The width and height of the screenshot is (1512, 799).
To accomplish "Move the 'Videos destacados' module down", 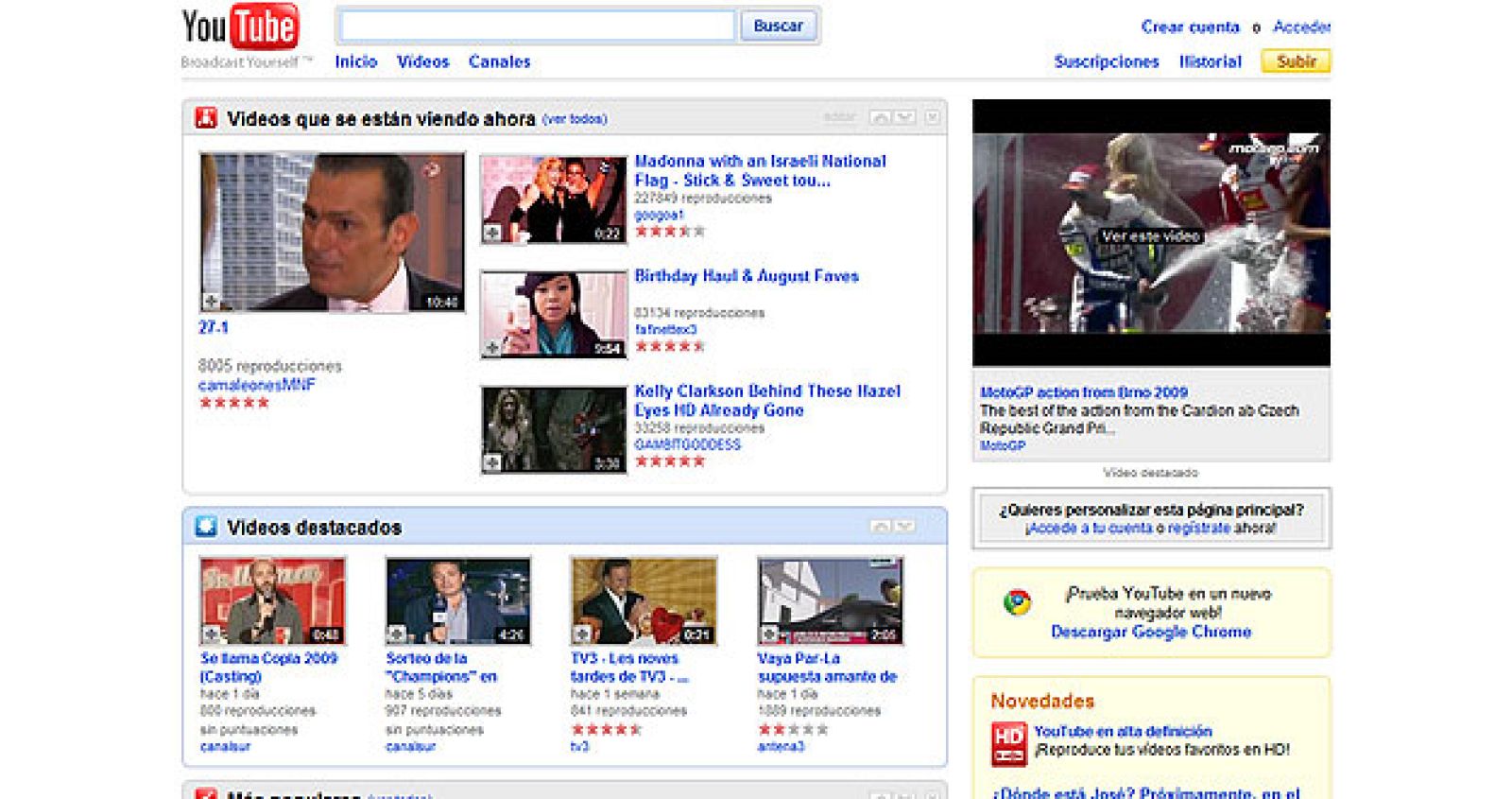I will 904,526.
